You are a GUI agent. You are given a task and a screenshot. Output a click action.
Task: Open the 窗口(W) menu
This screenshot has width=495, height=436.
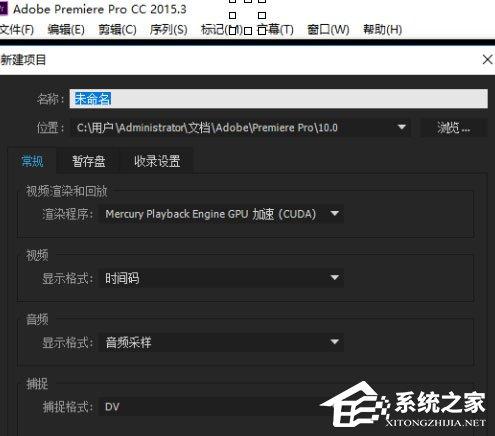[x=328, y=30]
